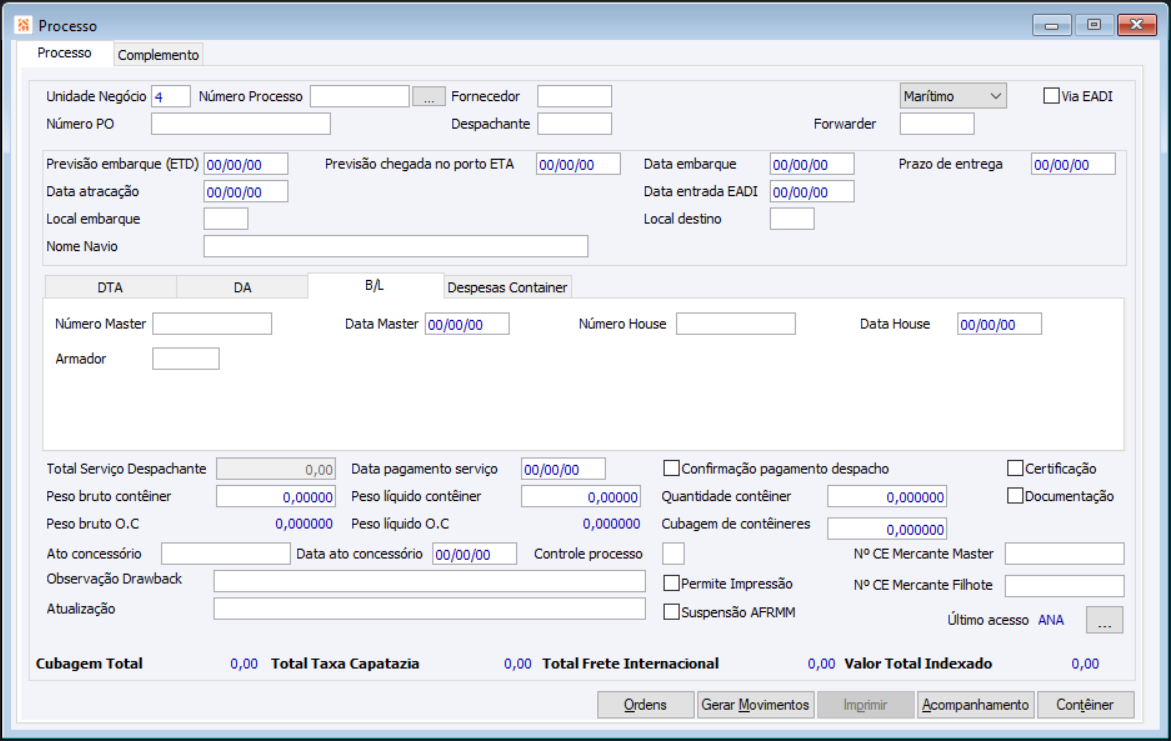1171x741 pixels.
Task: Click the ellipsis button next to Último acesso
Action: [1104, 620]
